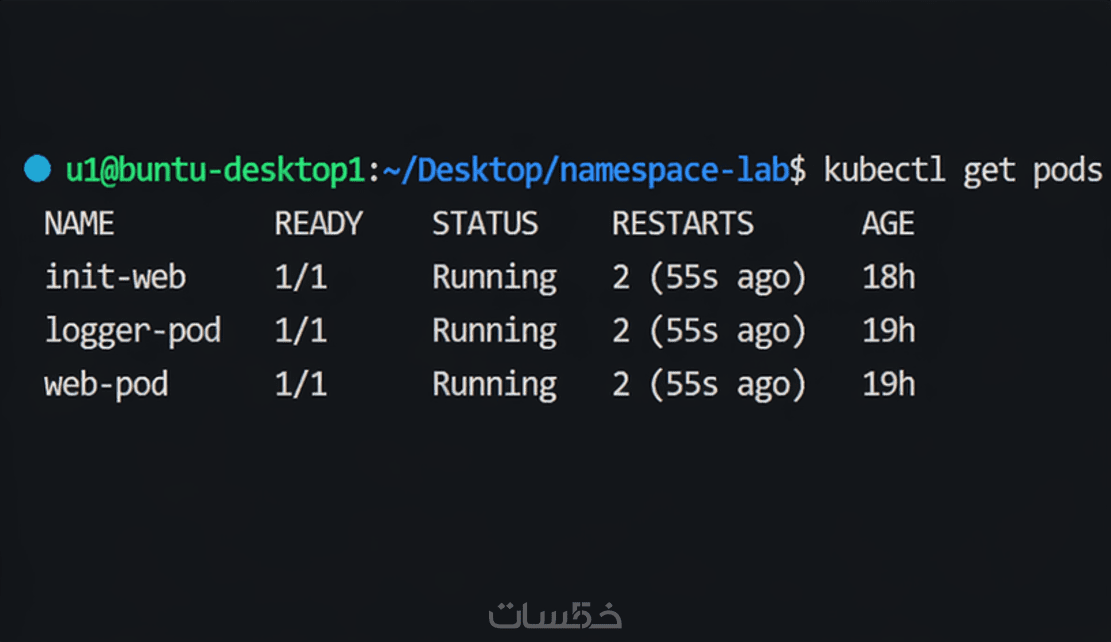Image resolution: width=1111 pixels, height=642 pixels.
Task: Click Running status of init-web
Action: (x=494, y=276)
